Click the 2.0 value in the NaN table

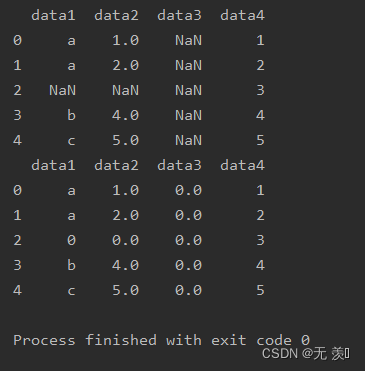point(125,65)
